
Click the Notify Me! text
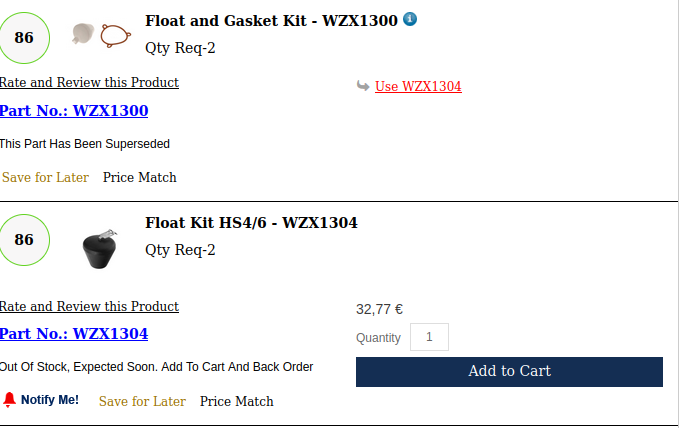(x=50, y=400)
